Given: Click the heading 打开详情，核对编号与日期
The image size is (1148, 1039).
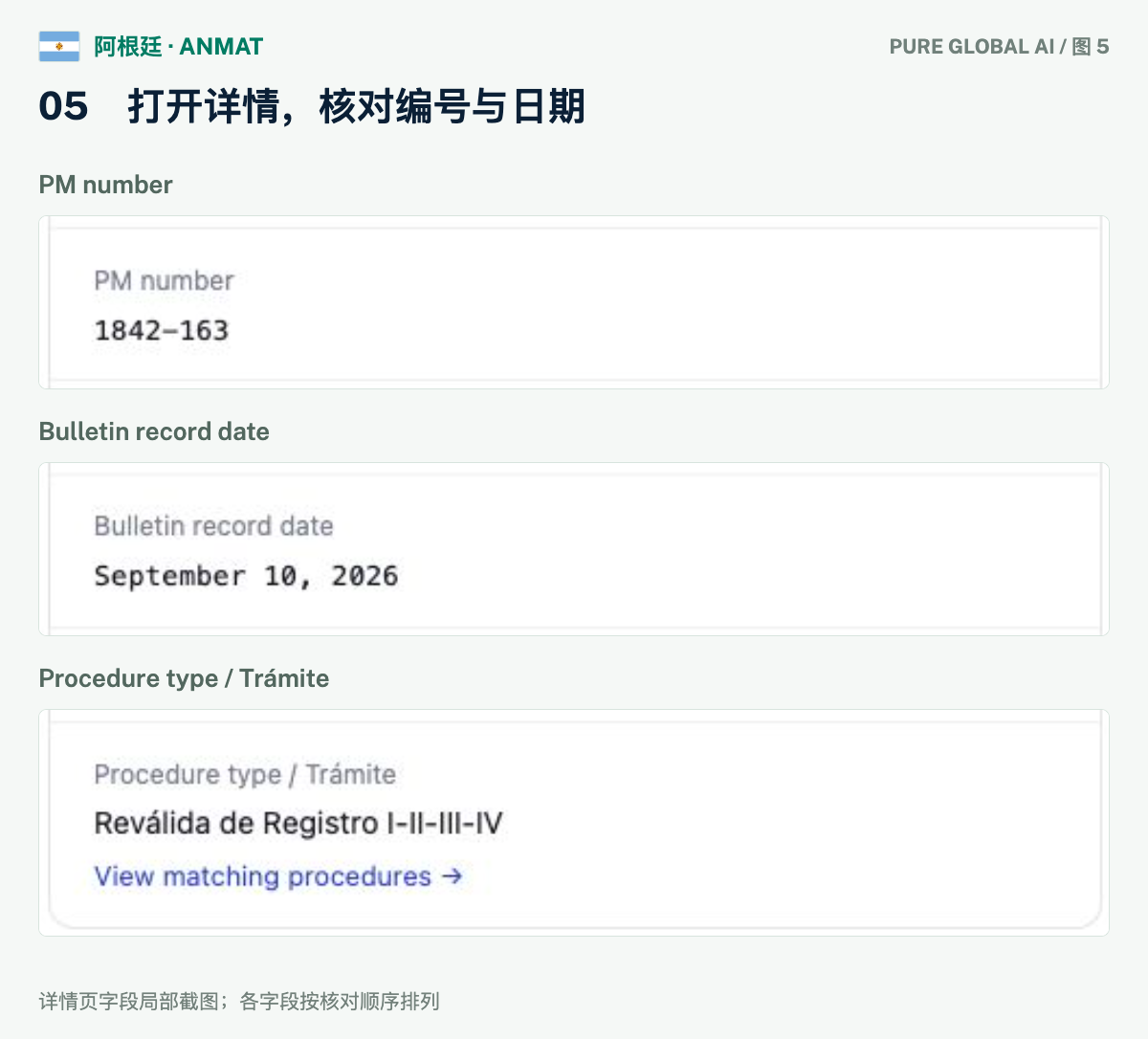Looking at the screenshot, I should click(x=357, y=106).
